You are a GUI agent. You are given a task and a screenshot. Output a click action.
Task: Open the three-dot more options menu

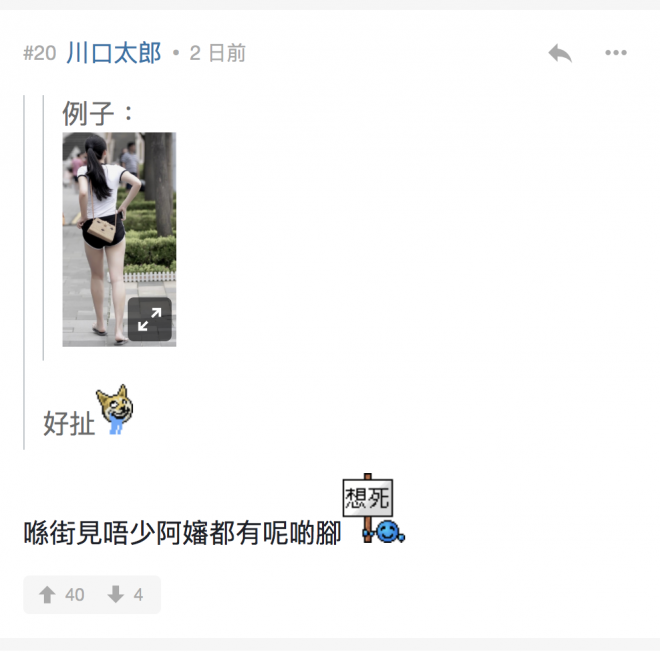pyautogui.click(x=616, y=53)
